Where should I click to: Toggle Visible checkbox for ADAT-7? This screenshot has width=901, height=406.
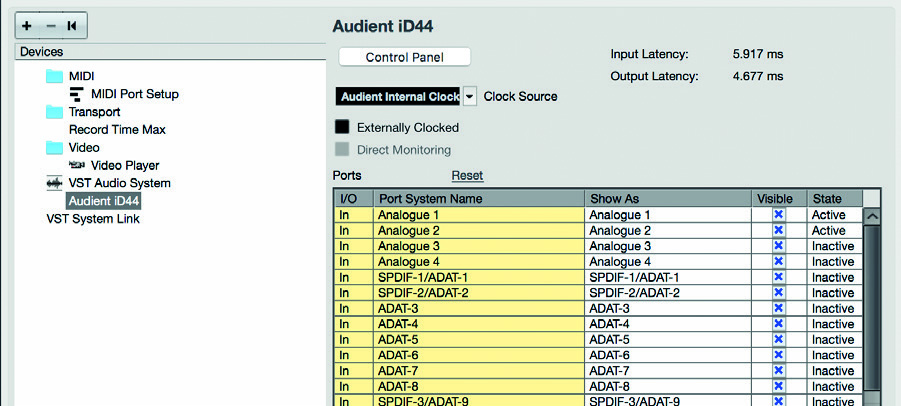click(779, 370)
